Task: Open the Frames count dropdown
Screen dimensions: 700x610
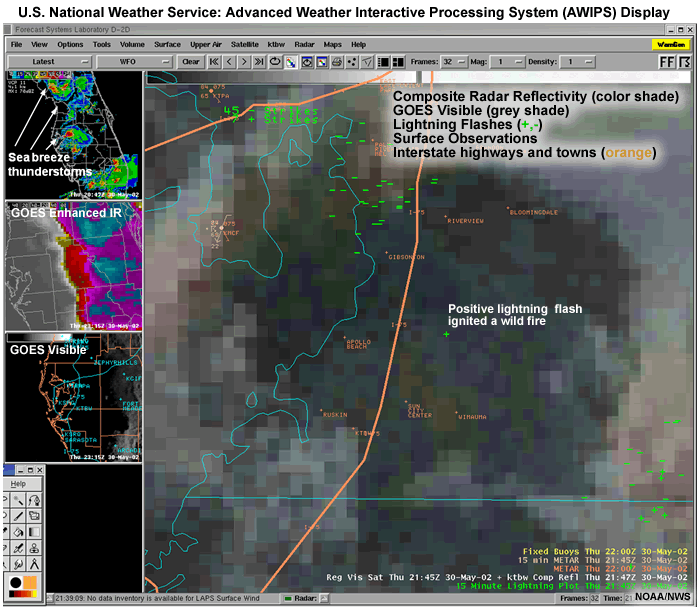Action: click(454, 62)
